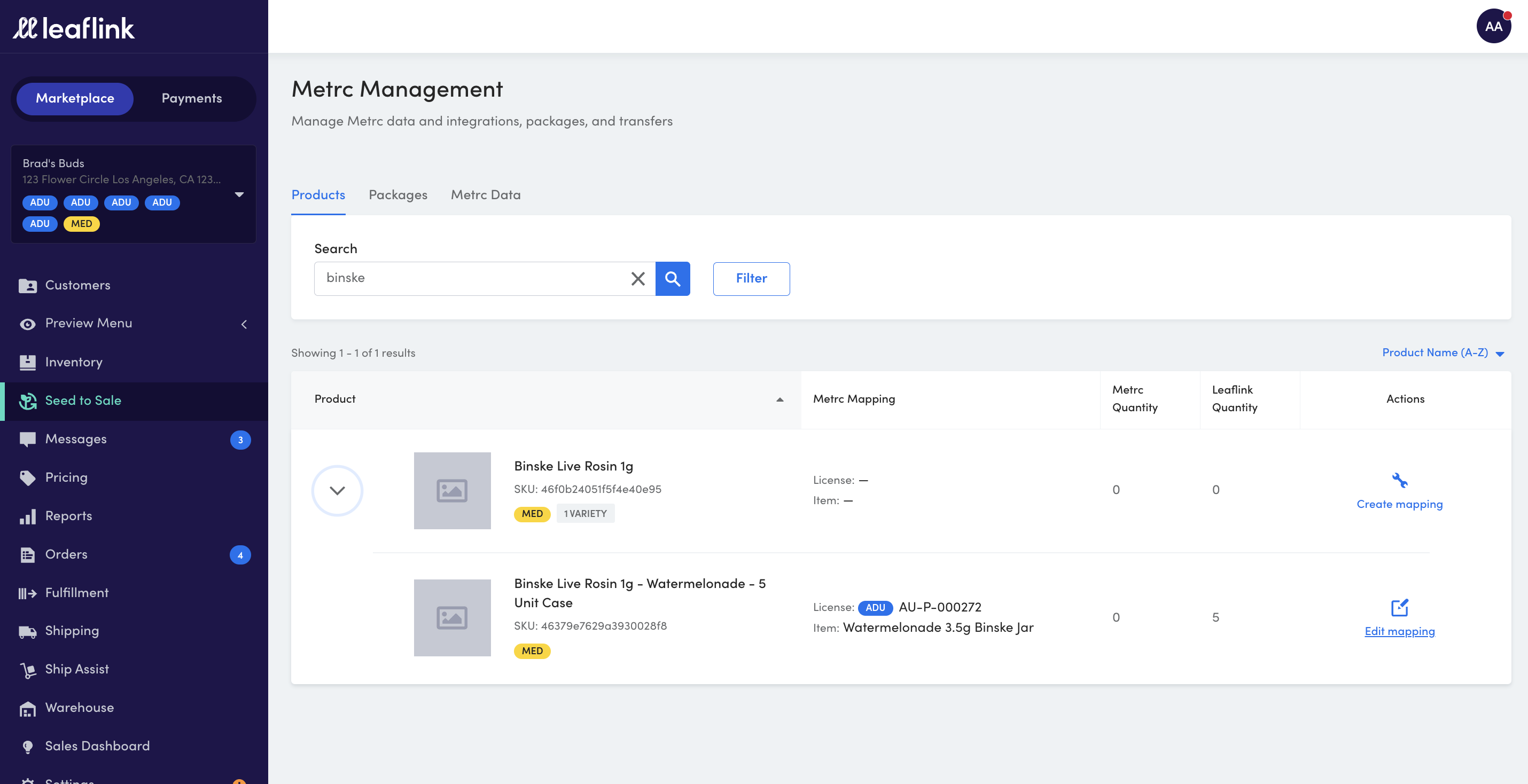The width and height of the screenshot is (1528, 784).
Task: Open the AA user avatar menu
Action: pos(1494,26)
